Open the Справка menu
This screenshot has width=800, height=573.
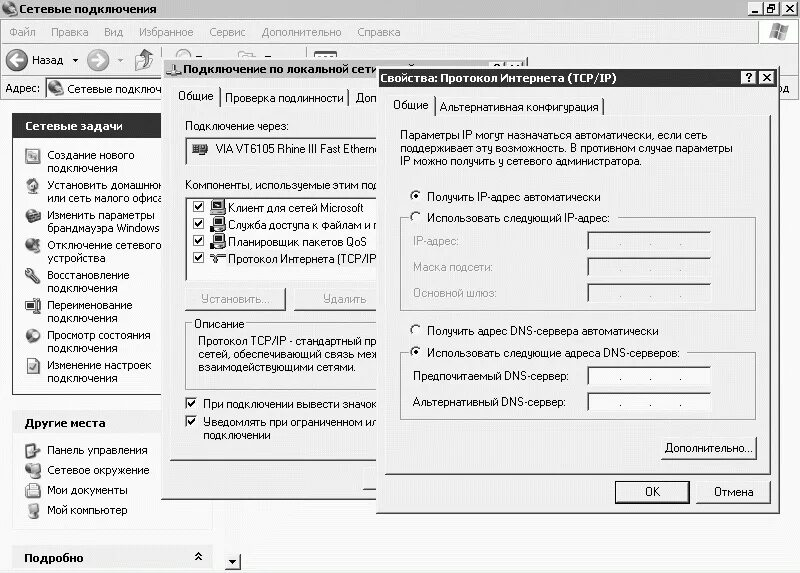[x=379, y=32]
